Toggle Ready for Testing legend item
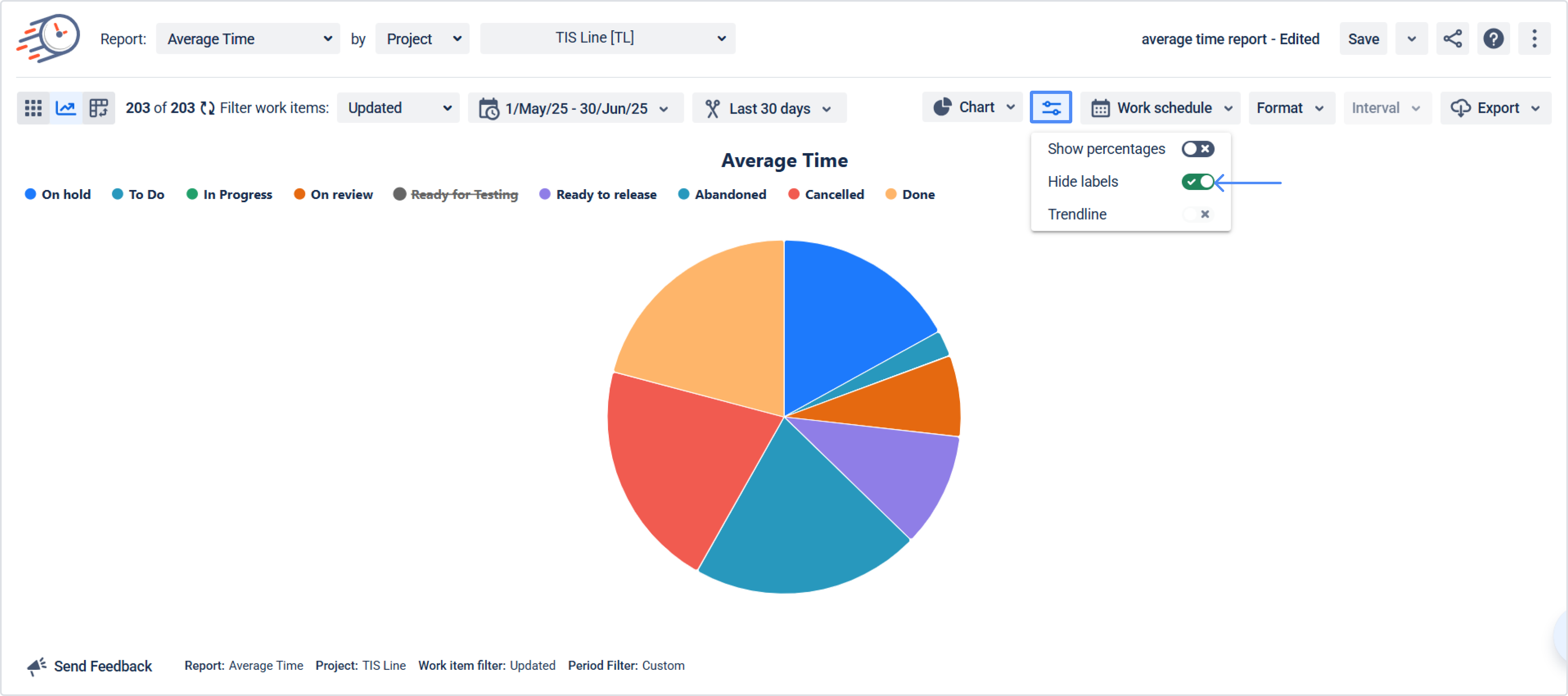The image size is (1568, 696). tap(464, 195)
